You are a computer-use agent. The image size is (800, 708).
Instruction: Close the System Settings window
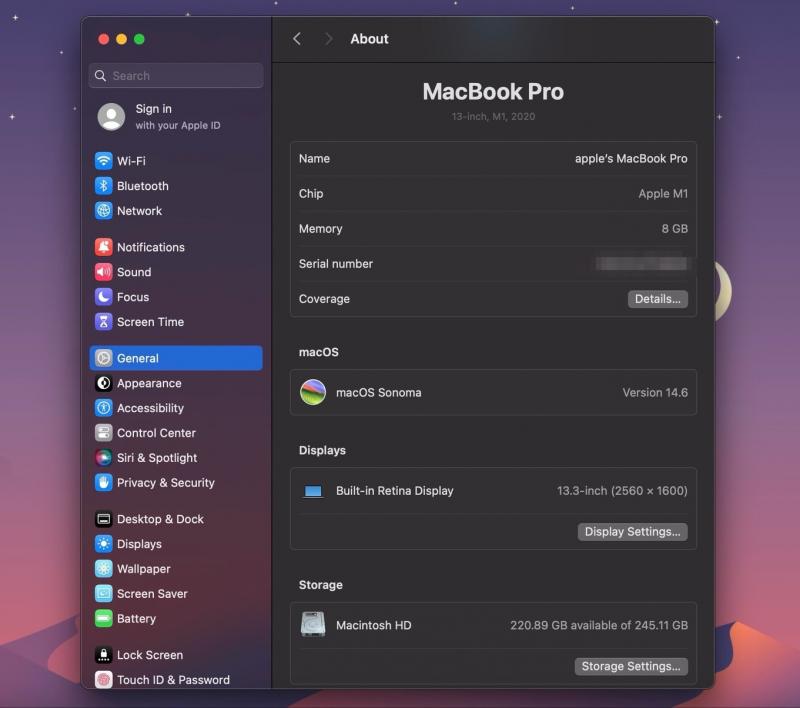click(104, 39)
